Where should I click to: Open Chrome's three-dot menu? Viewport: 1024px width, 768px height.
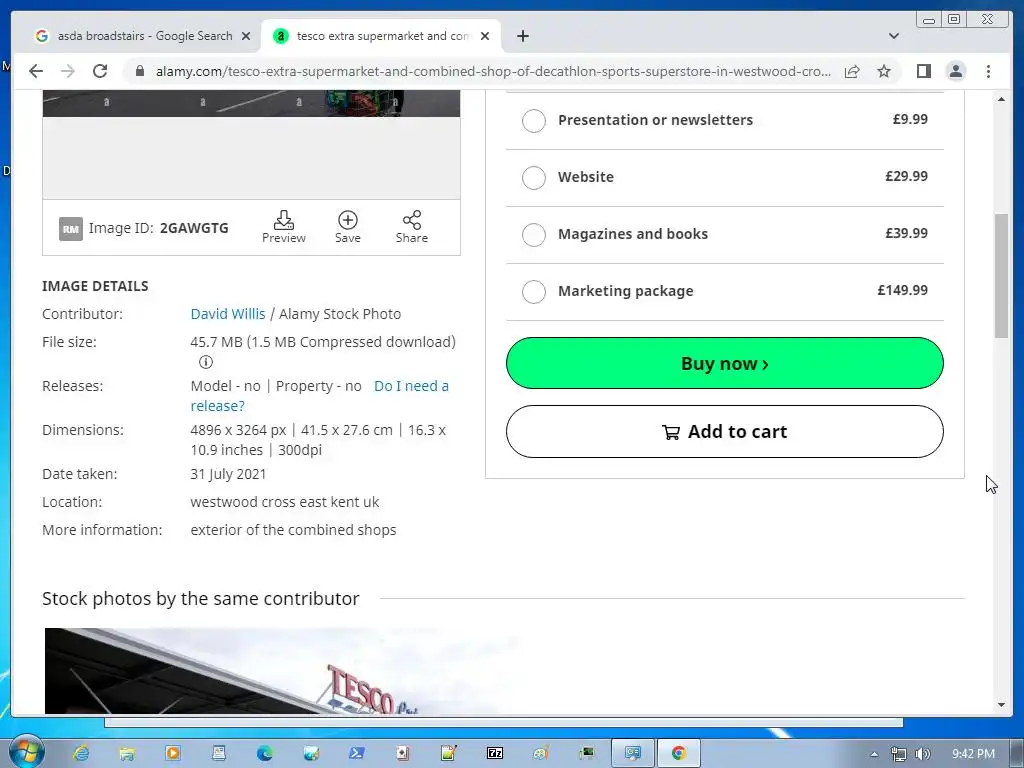[x=988, y=71]
